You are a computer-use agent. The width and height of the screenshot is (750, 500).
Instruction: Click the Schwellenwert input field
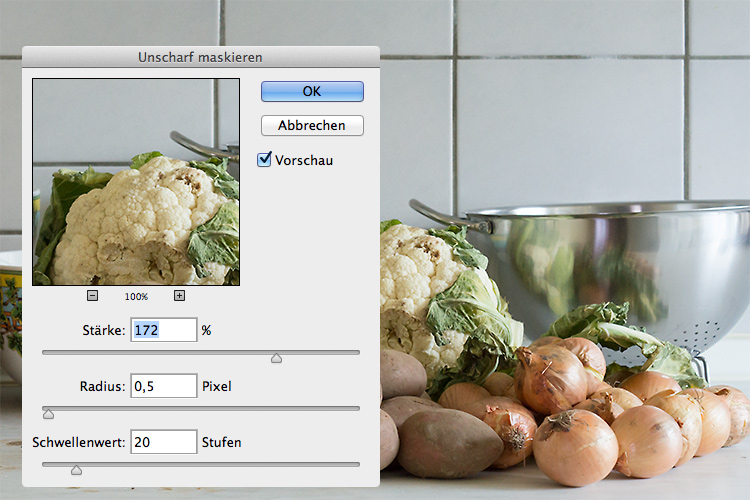[164, 442]
